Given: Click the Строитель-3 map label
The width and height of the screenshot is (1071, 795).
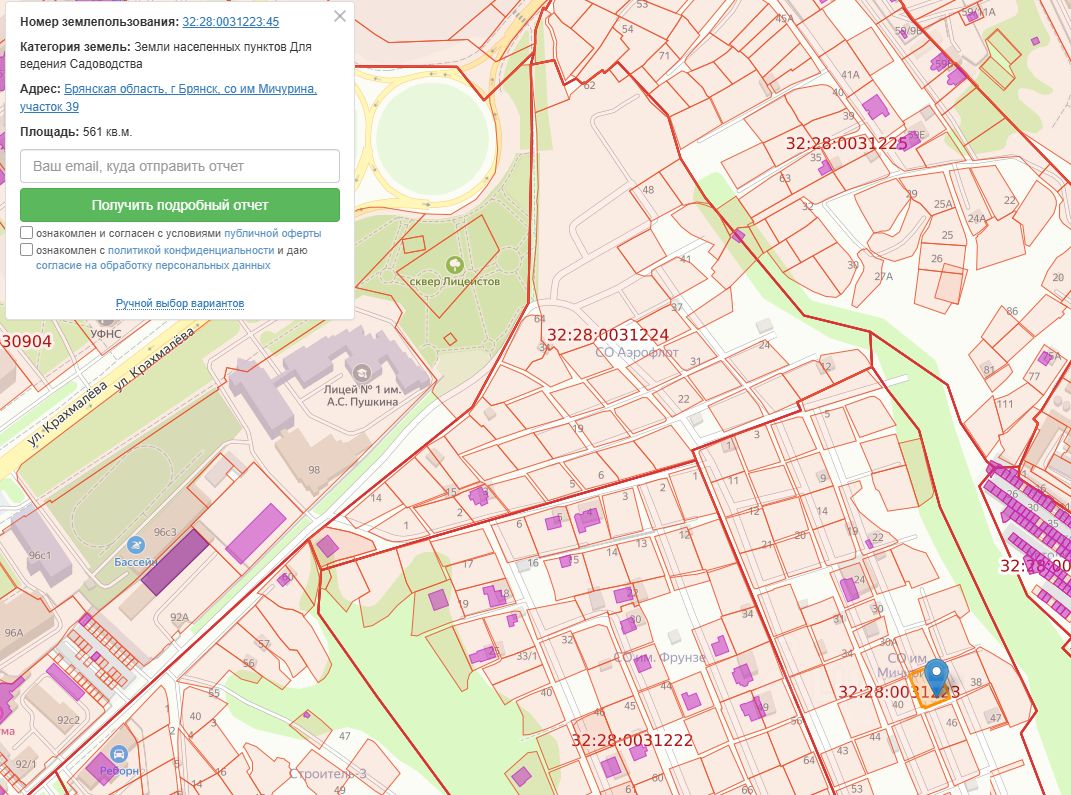Looking at the screenshot, I should pos(328,774).
